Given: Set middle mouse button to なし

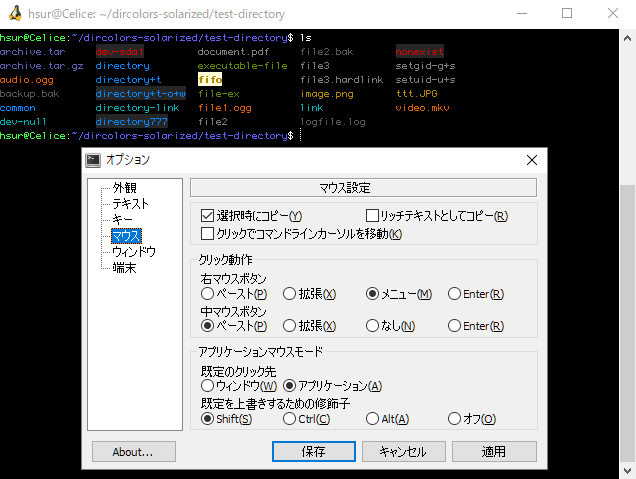Looking at the screenshot, I should coord(373,326).
